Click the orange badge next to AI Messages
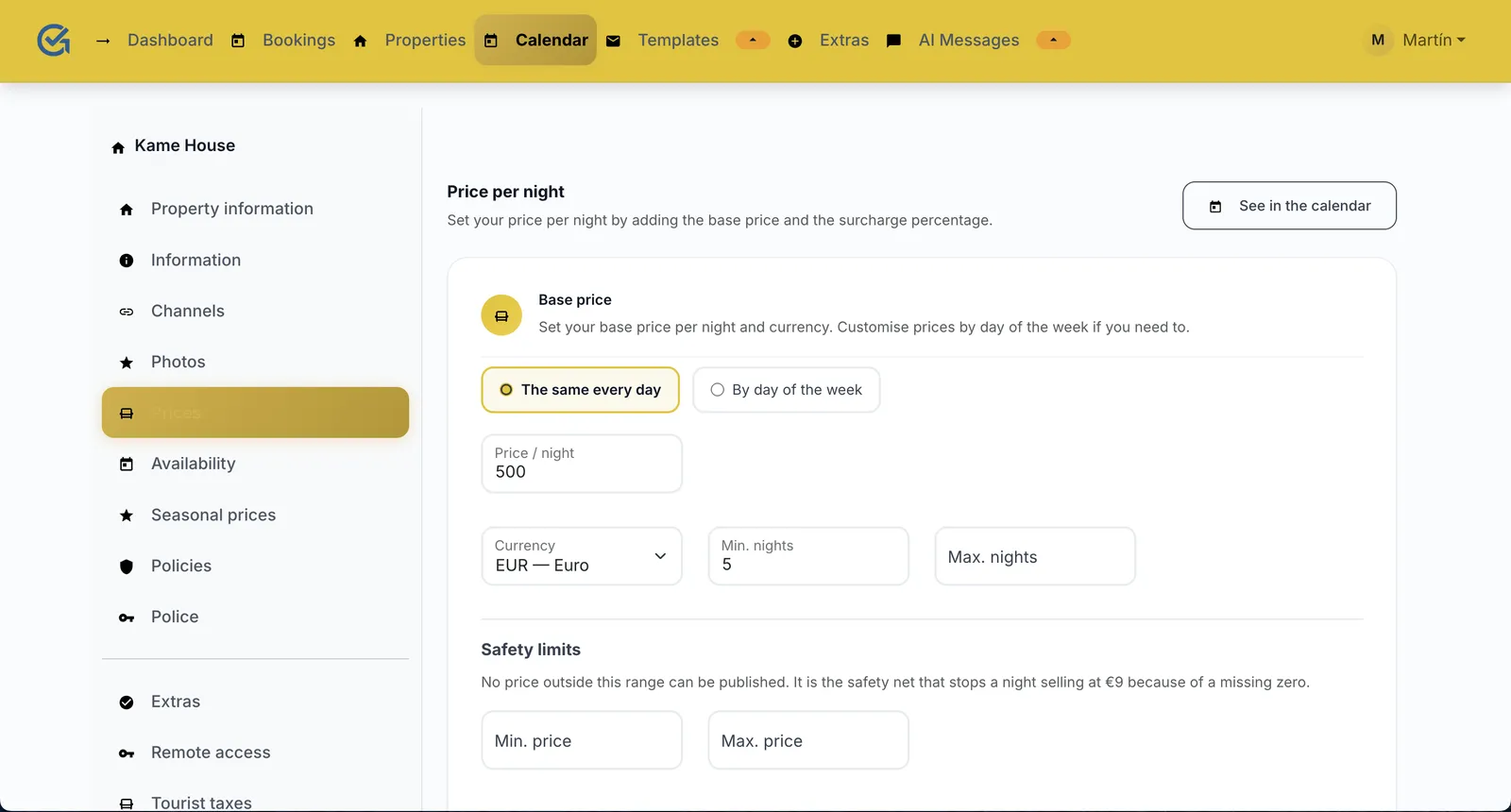 tap(1053, 40)
